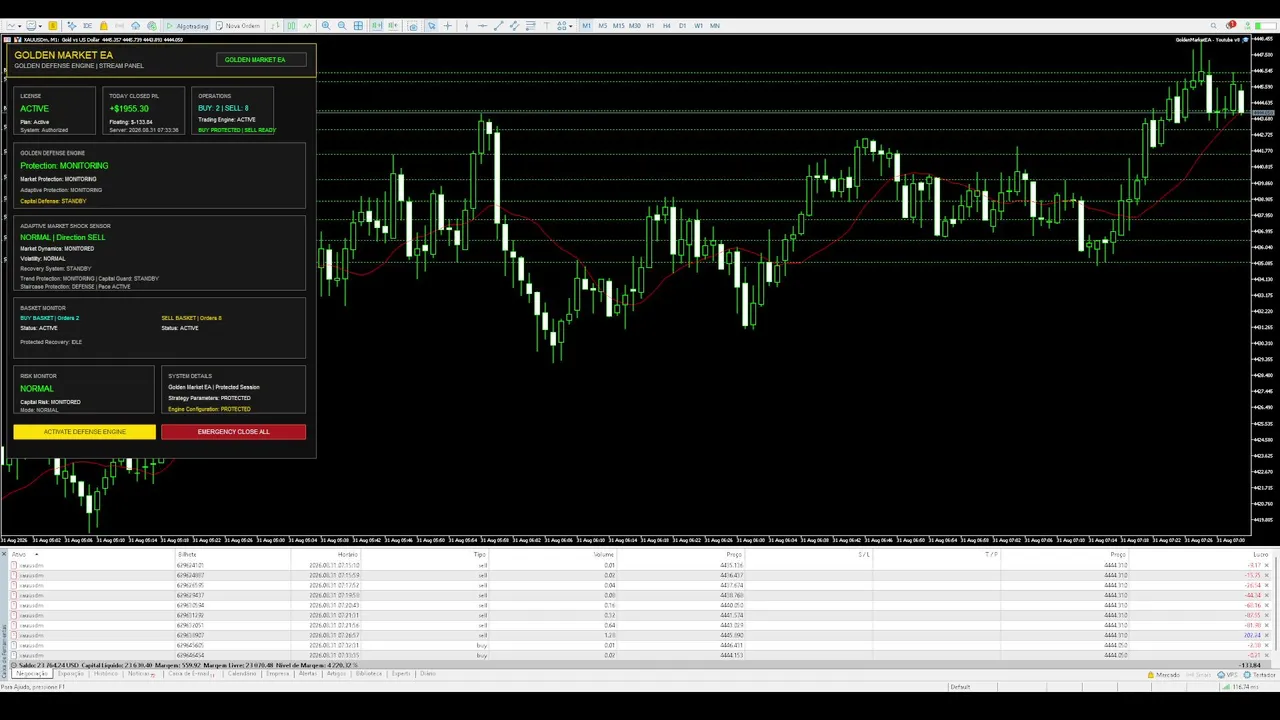Take a chart screenshot with camera icon
Screen dimensions: 1280x720
(413, 26)
